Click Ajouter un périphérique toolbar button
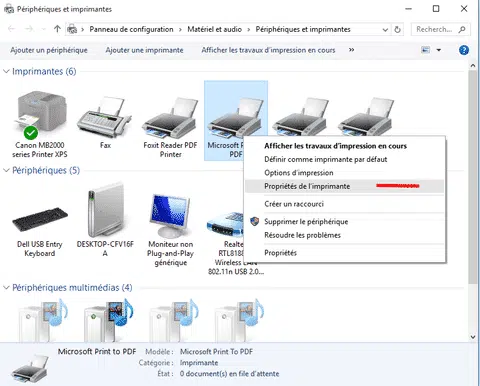The width and height of the screenshot is (480, 386). point(49,50)
